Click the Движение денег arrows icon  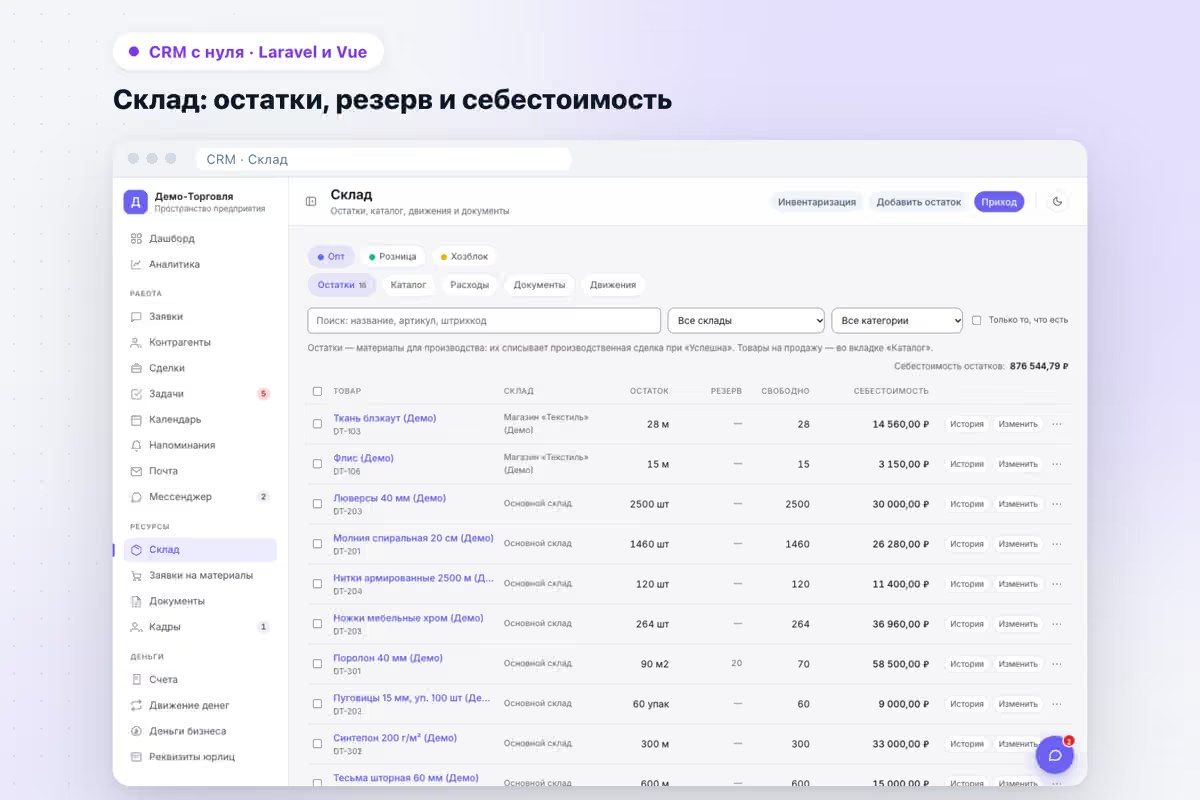[136, 706]
